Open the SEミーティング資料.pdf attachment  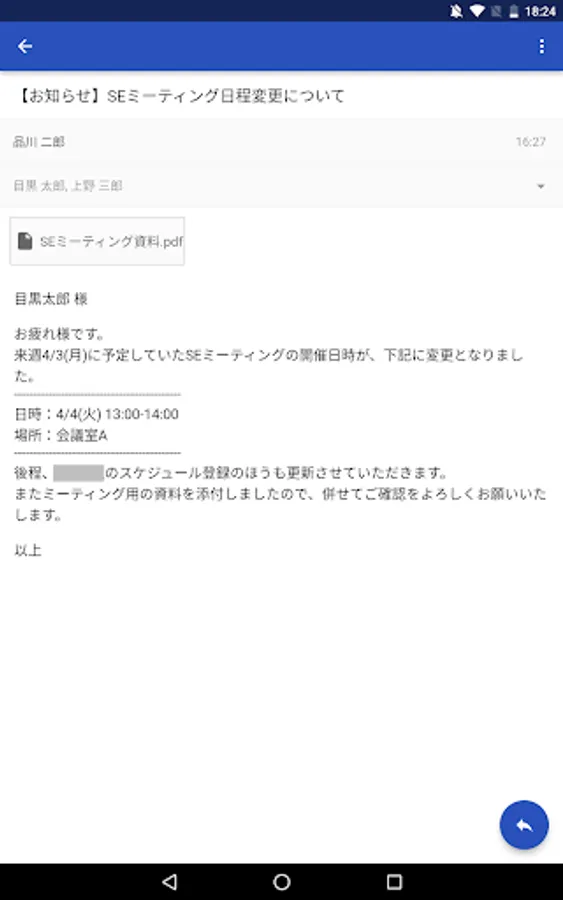point(97,241)
